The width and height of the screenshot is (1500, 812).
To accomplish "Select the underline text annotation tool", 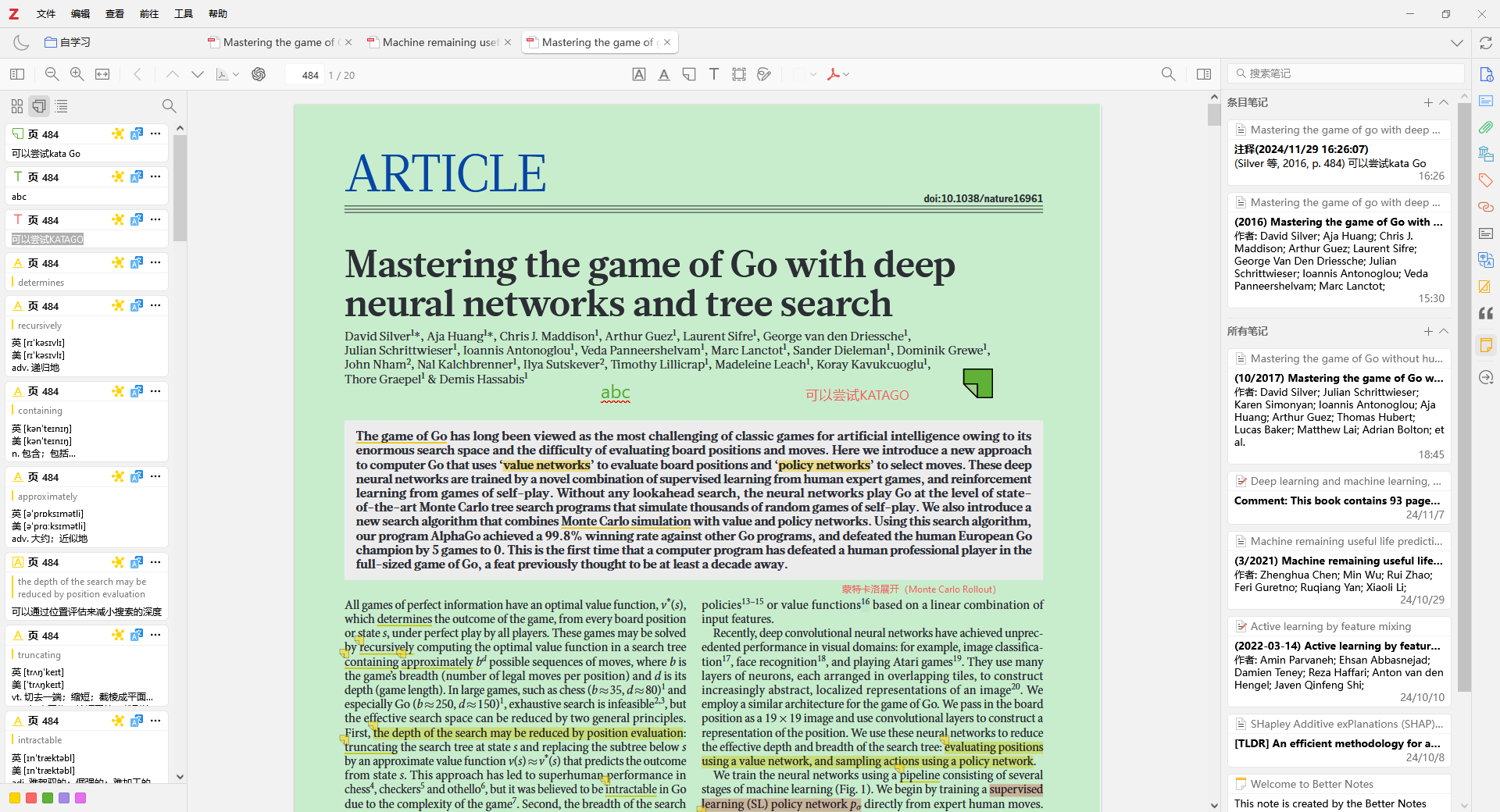I will point(664,74).
